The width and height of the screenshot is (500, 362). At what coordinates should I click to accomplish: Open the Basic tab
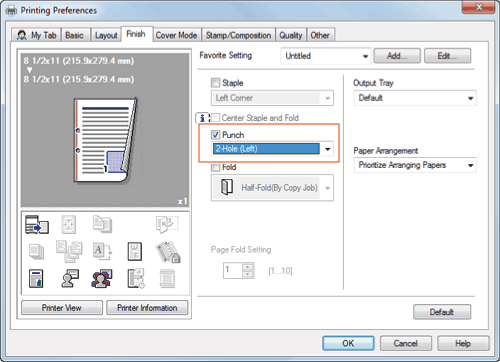pyautogui.click(x=74, y=35)
